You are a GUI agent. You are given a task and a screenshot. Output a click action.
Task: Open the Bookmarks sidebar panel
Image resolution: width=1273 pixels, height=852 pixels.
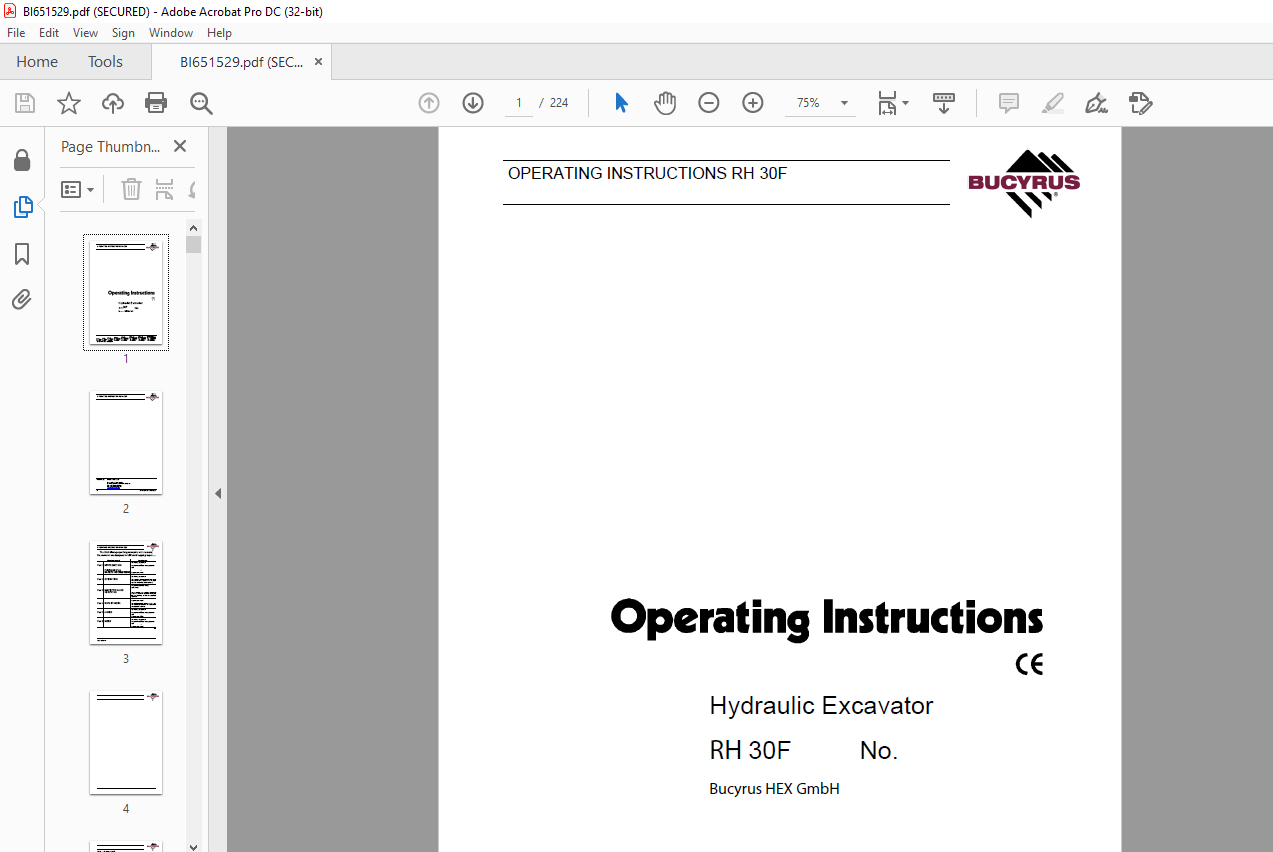coord(22,254)
